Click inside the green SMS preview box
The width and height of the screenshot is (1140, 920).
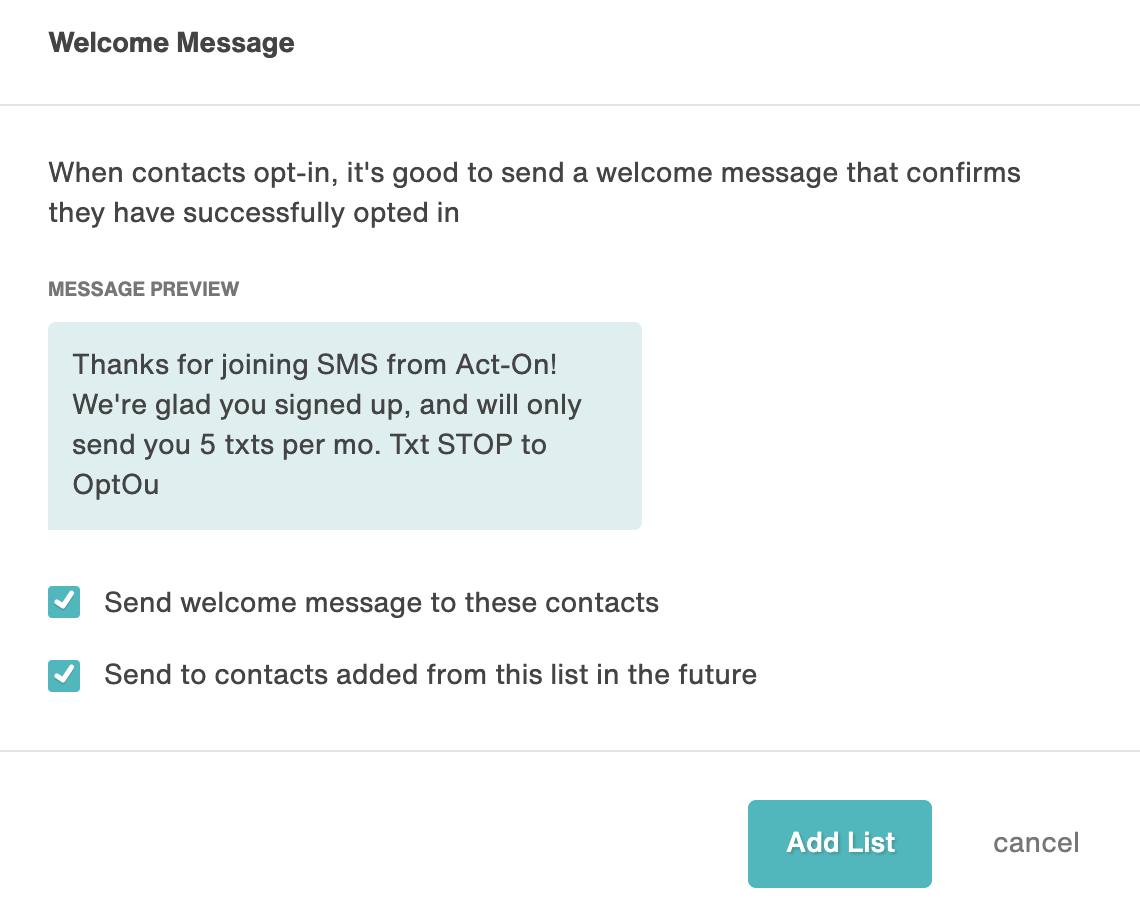coord(344,425)
